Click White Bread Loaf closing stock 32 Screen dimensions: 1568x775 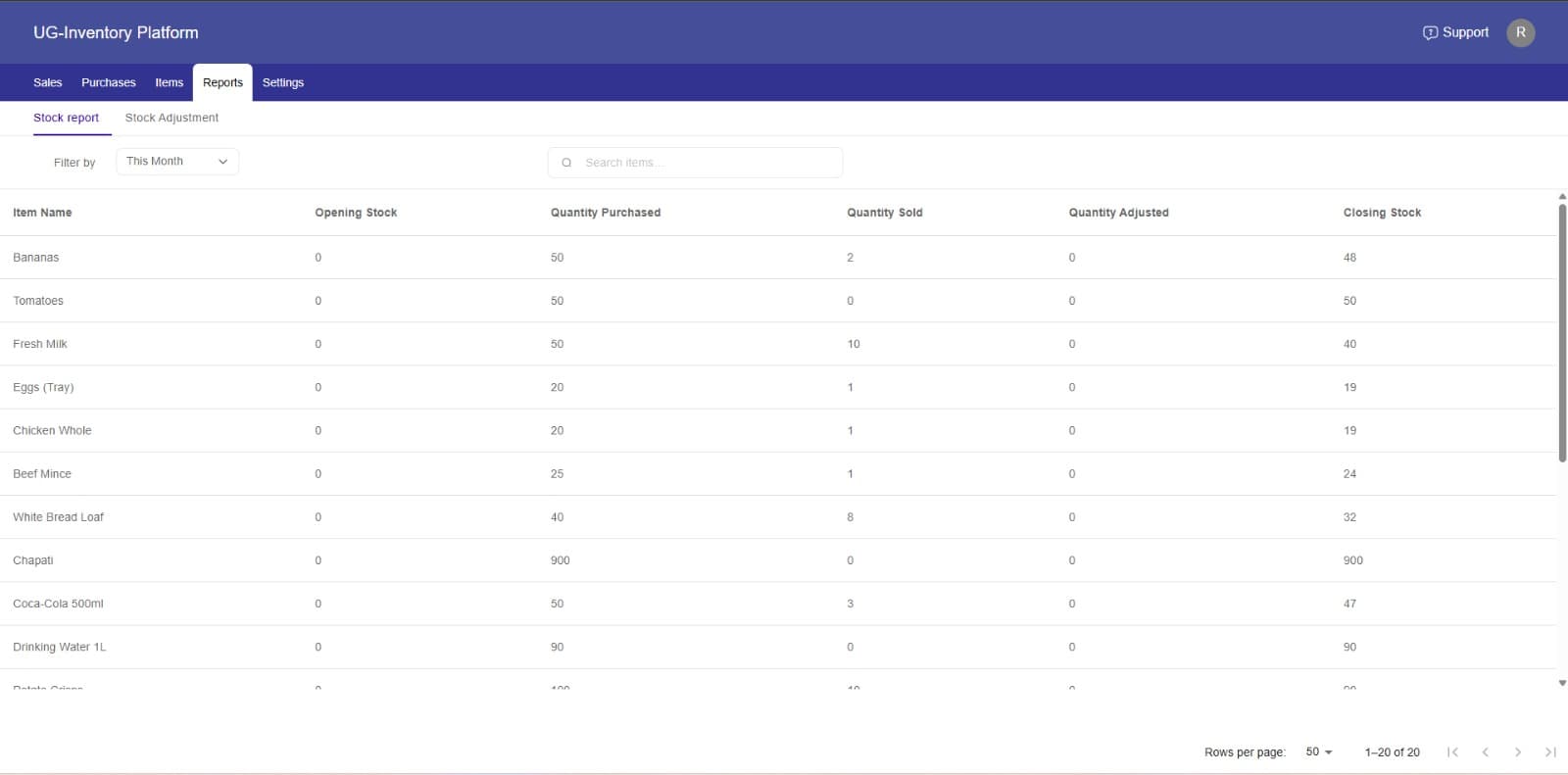click(1349, 517)
